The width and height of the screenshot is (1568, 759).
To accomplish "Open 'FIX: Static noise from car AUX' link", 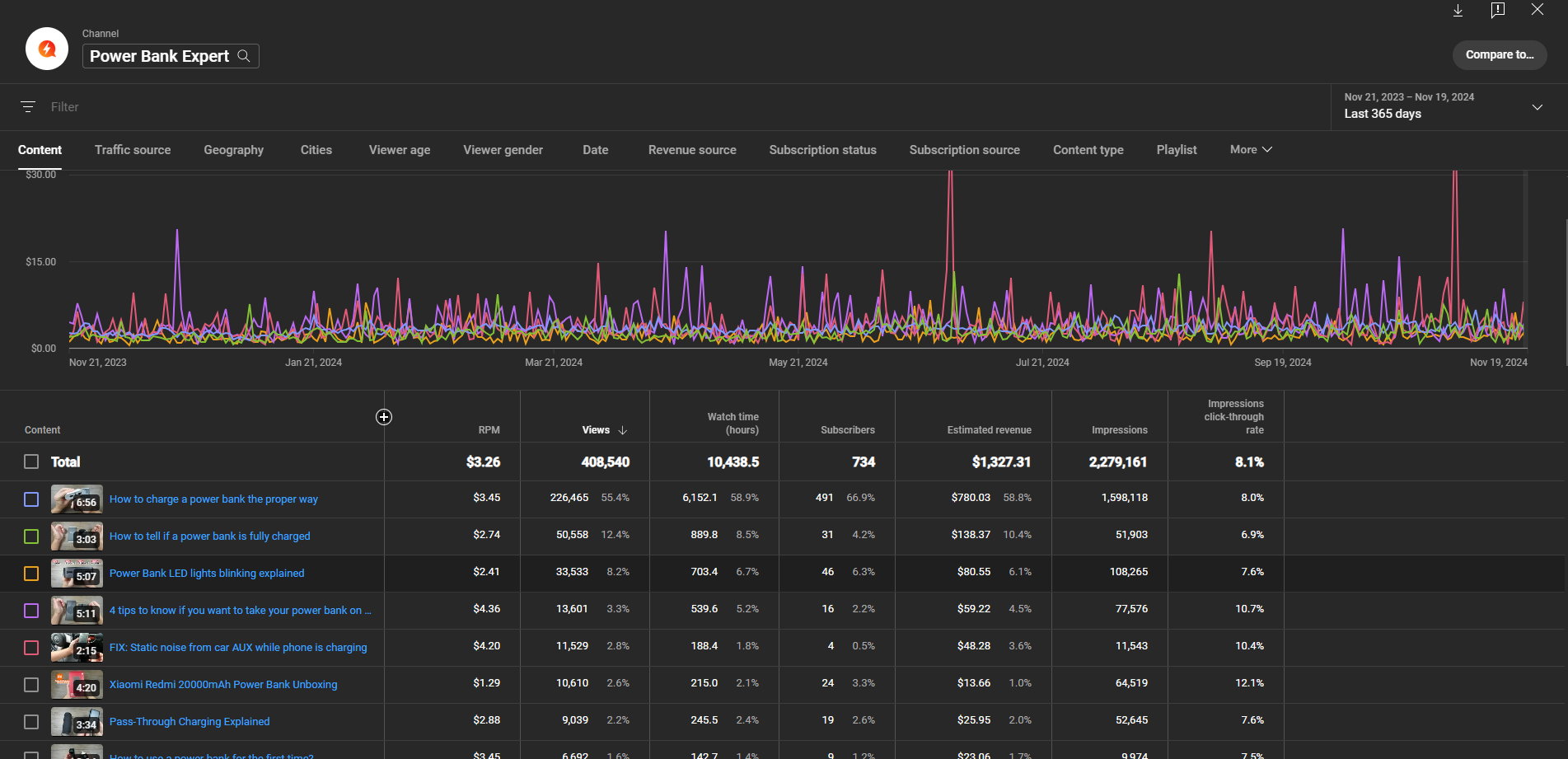I will tap(238, 648).
